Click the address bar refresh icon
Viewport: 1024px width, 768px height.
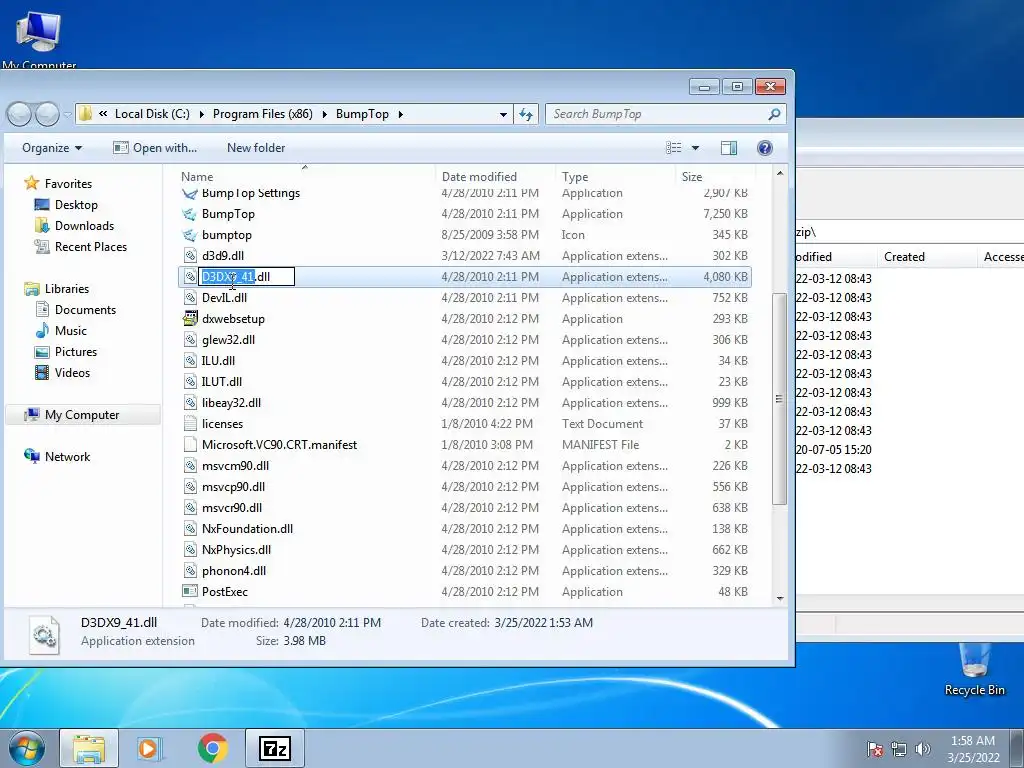[x=526, y=114]
